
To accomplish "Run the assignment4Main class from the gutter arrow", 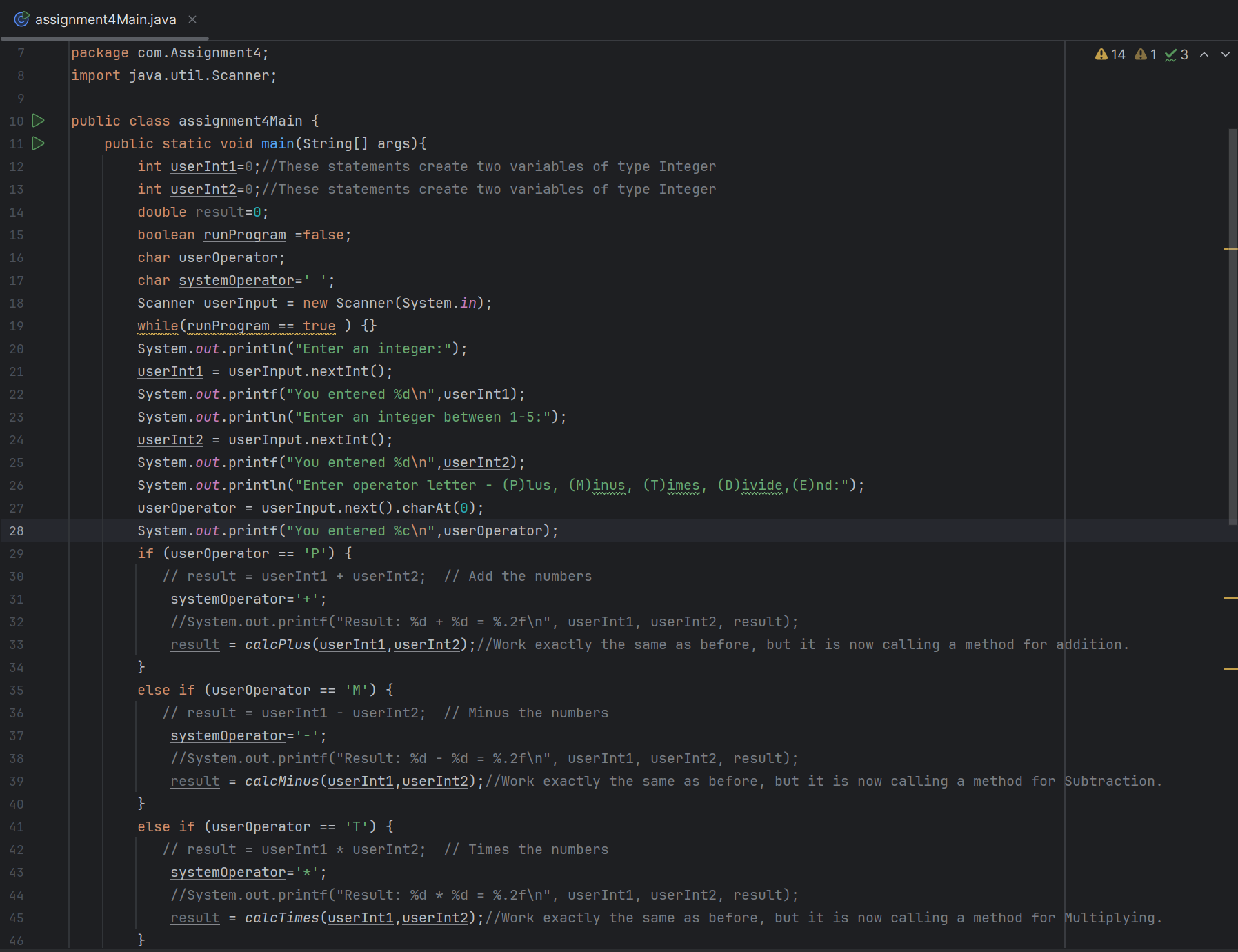I will tap(39, 121).
